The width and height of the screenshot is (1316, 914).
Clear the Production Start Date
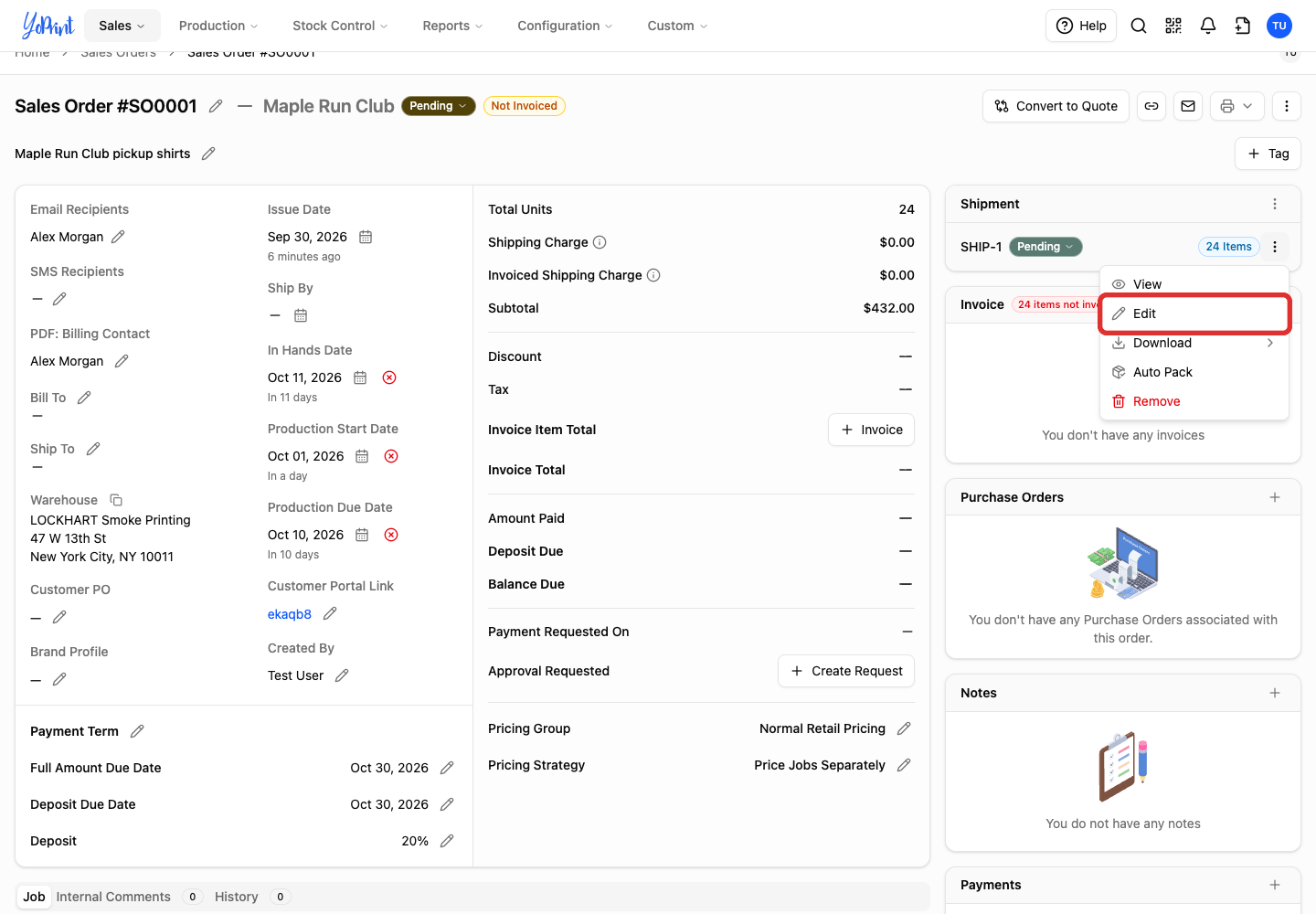(x=391, y=456)
